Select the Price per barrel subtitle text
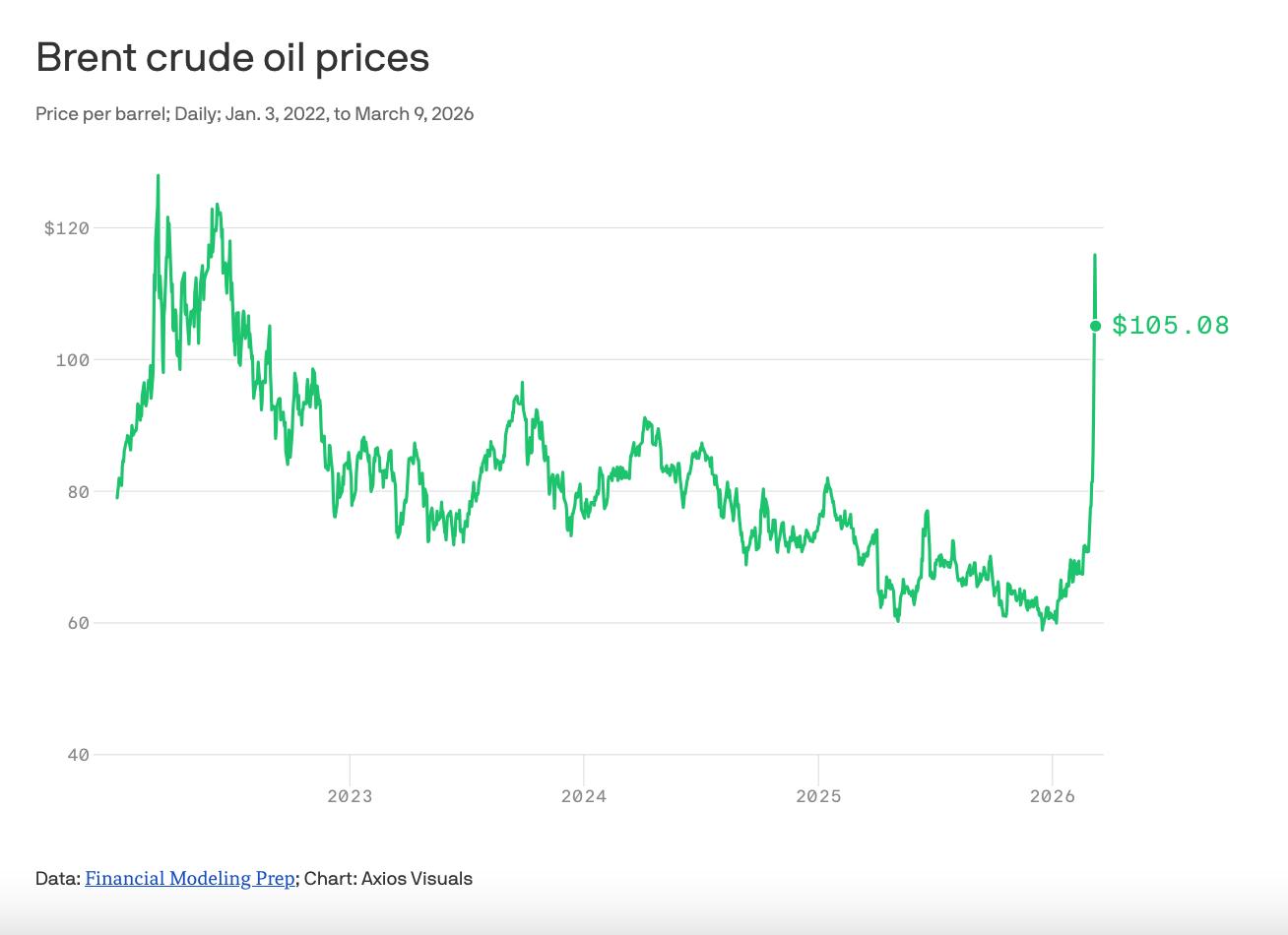Viewport: 1288px width, 935px height. click(x=254, y=114)
